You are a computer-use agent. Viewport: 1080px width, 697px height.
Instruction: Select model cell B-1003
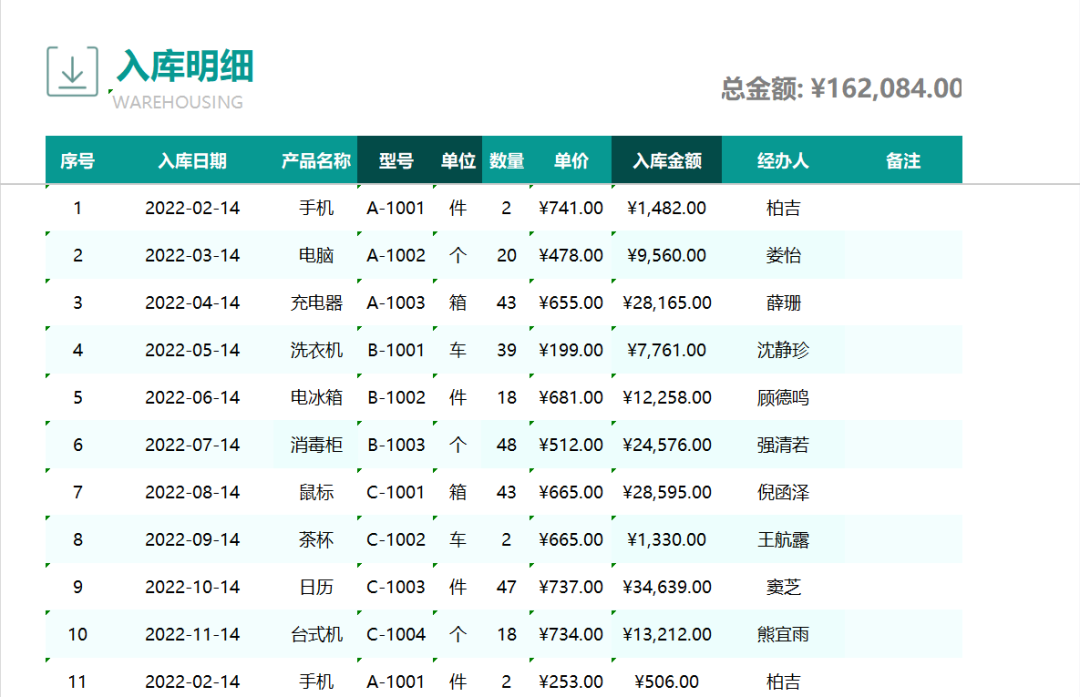pos(396,445)
